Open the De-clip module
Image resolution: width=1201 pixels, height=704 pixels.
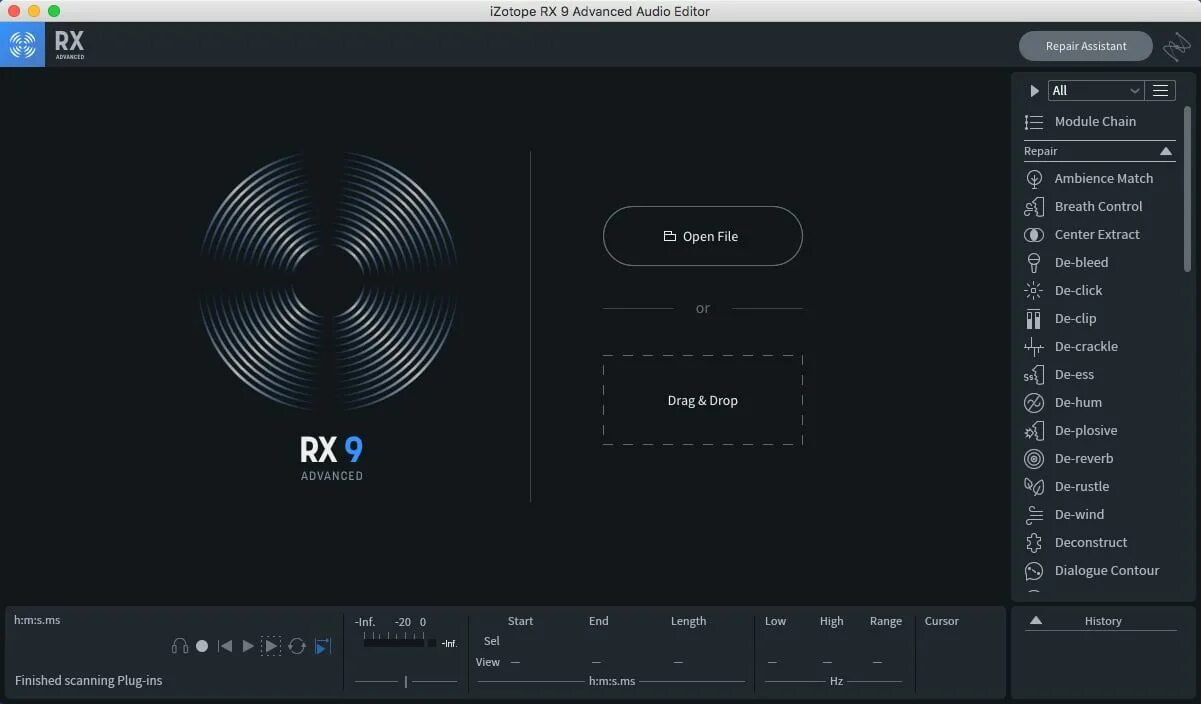point(1075,319)
